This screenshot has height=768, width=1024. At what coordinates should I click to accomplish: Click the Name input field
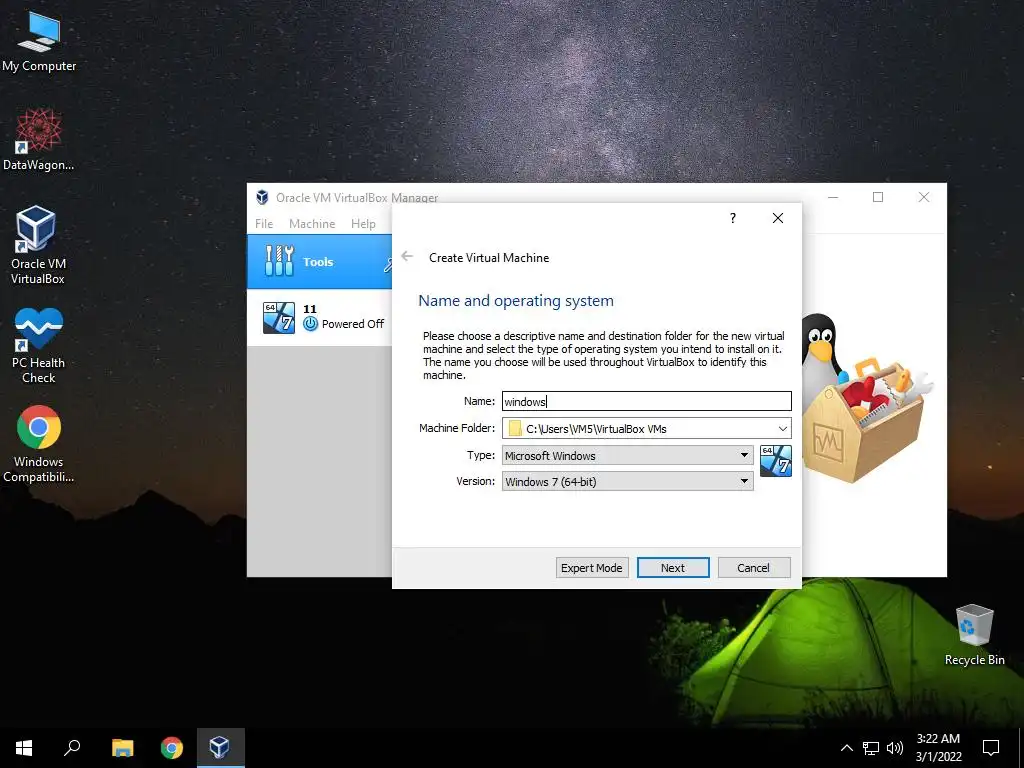647,401
